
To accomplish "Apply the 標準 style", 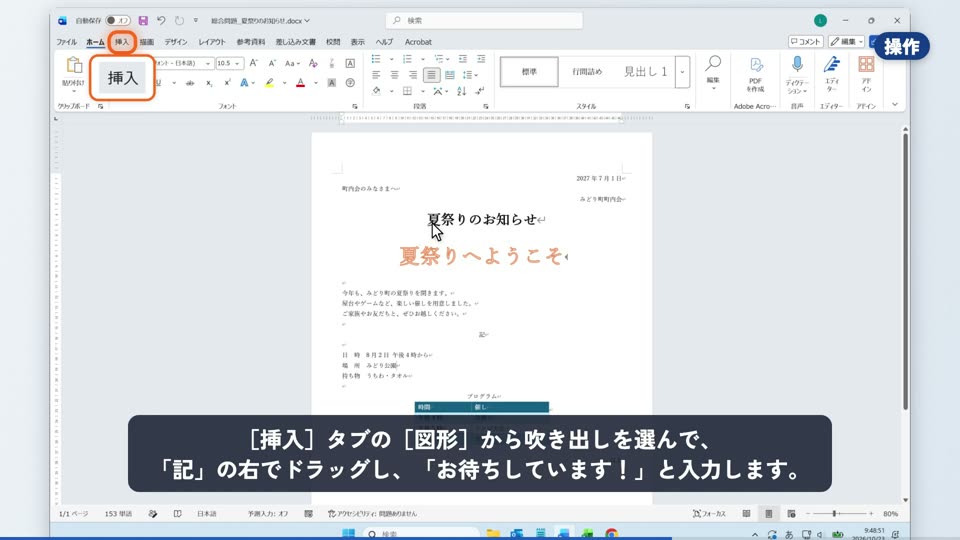I will pos(529,72).
